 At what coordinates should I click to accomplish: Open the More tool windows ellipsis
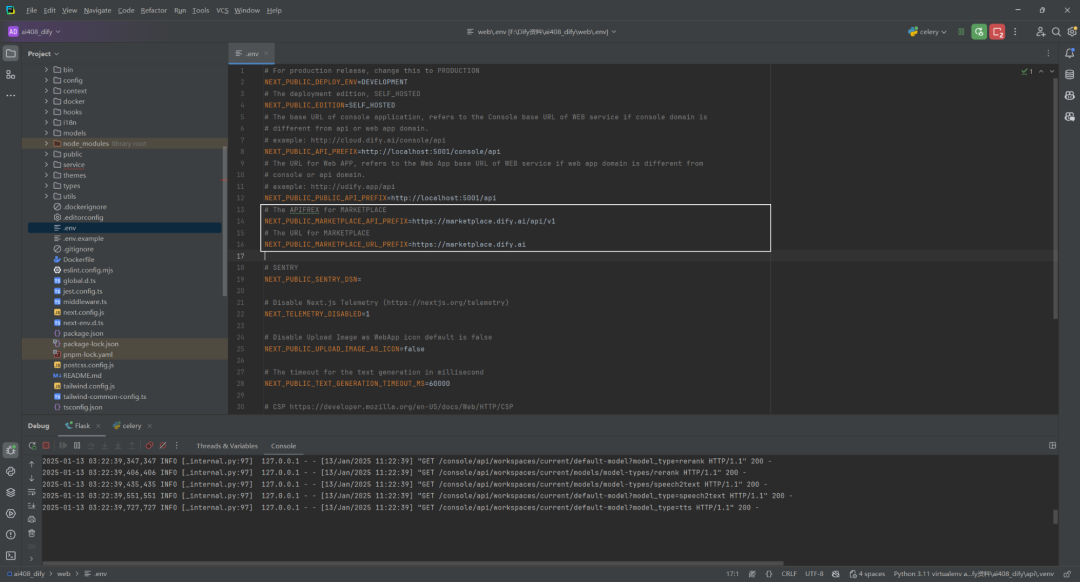point(10,95)
